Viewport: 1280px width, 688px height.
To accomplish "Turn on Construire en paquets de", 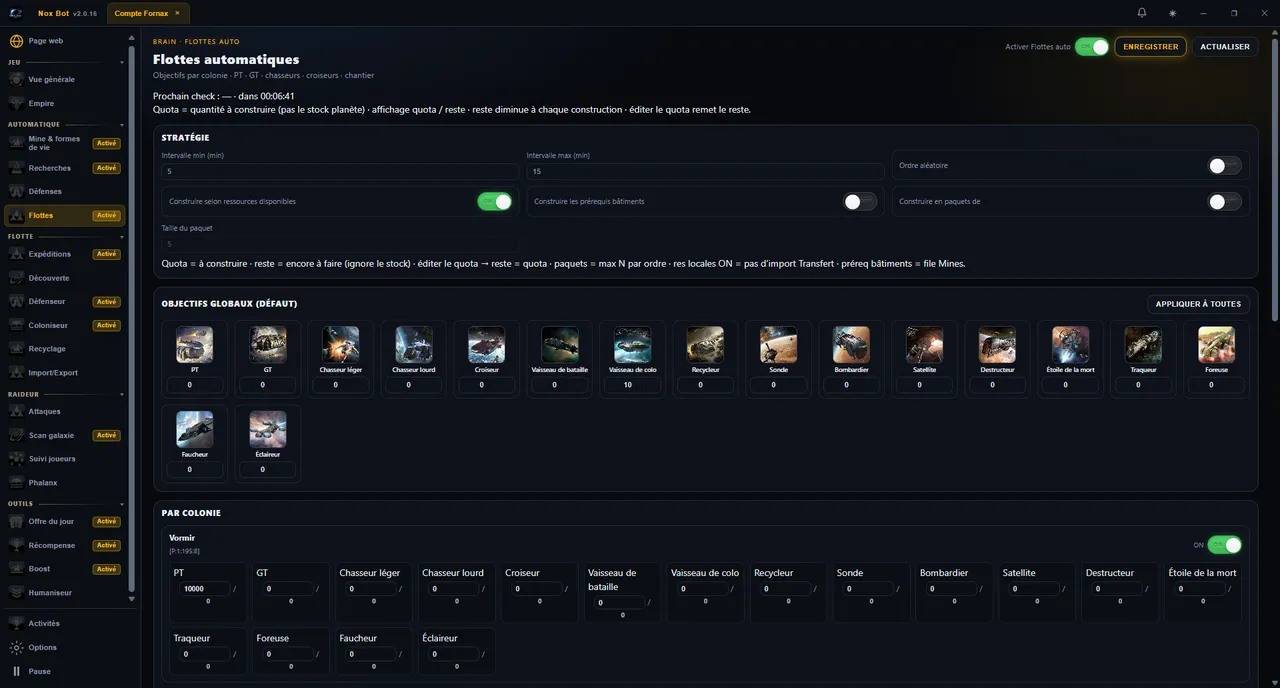I will 1225,202.
